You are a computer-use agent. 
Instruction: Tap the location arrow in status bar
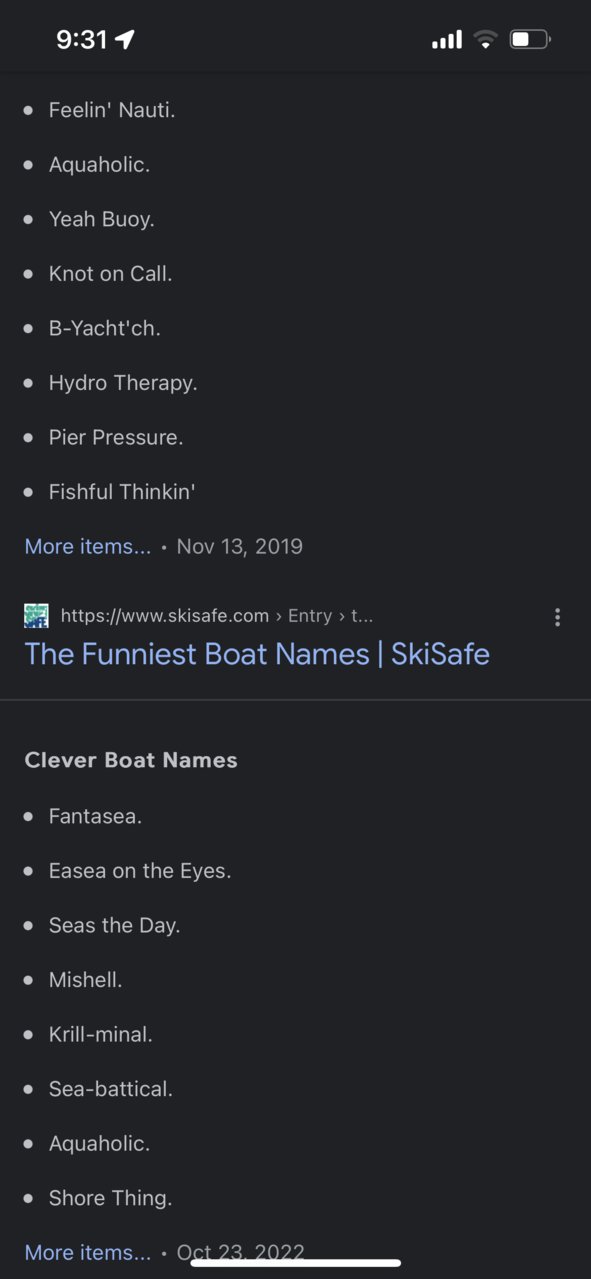(125, 40)
